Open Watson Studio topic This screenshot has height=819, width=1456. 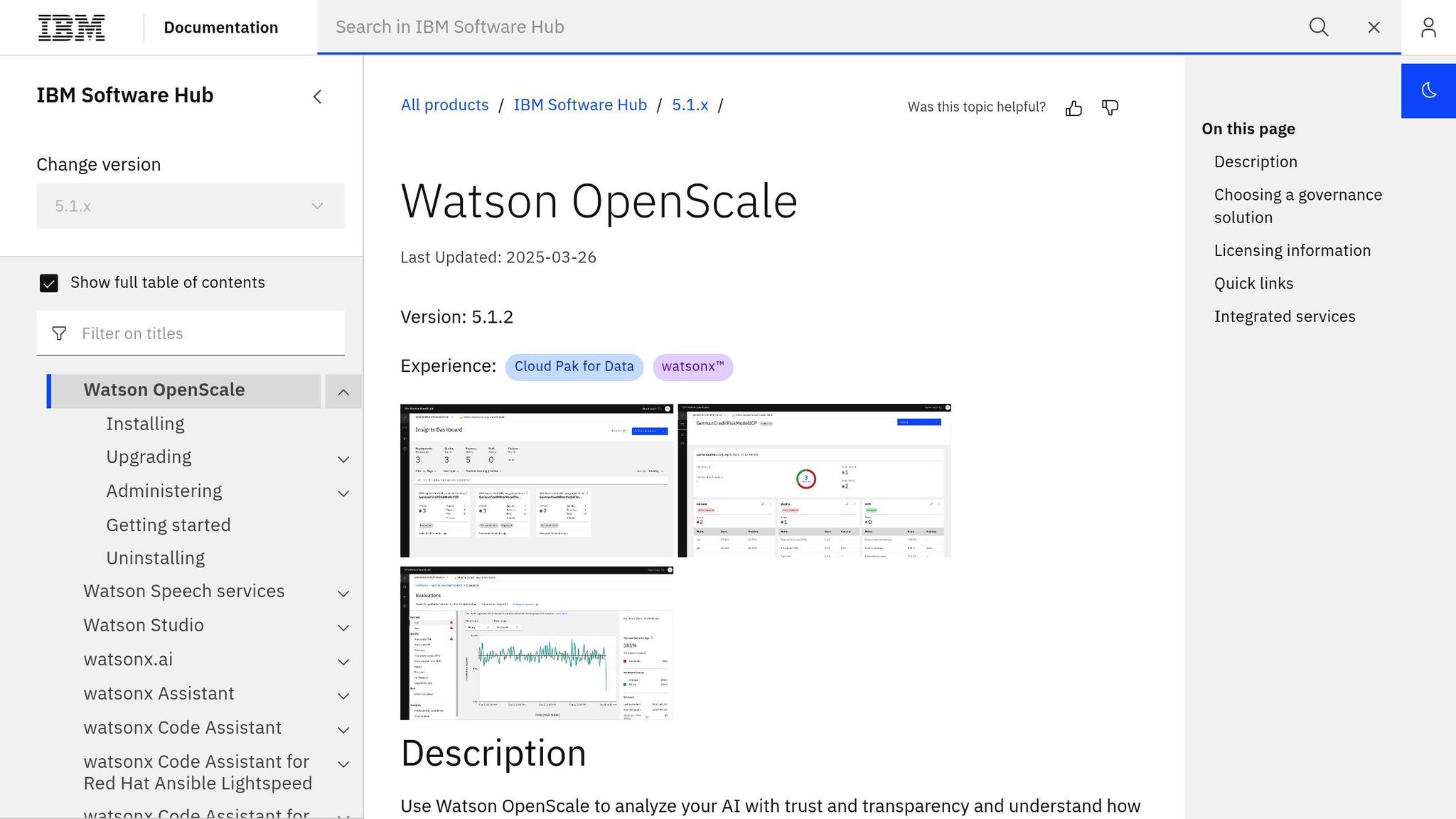pyautogui.click(x=143, y=625)
